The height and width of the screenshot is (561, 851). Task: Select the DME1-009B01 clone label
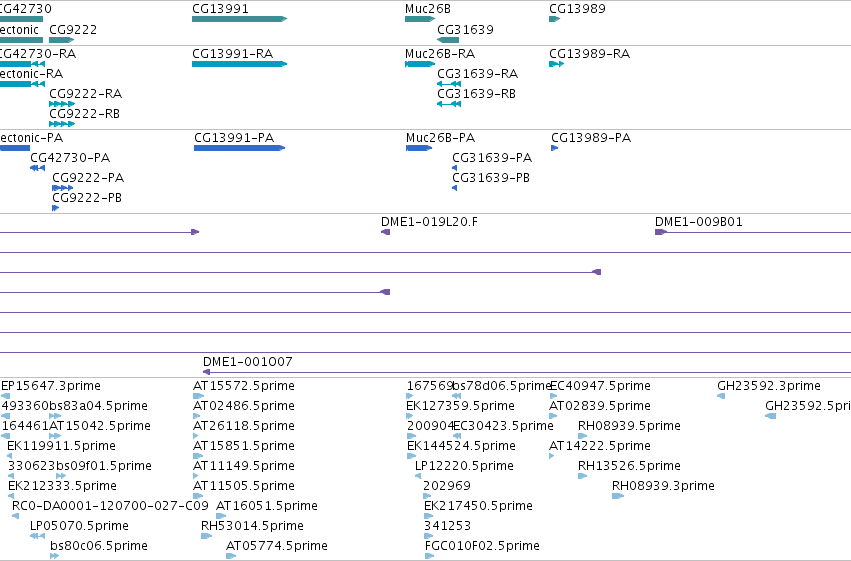coord(699,222)
